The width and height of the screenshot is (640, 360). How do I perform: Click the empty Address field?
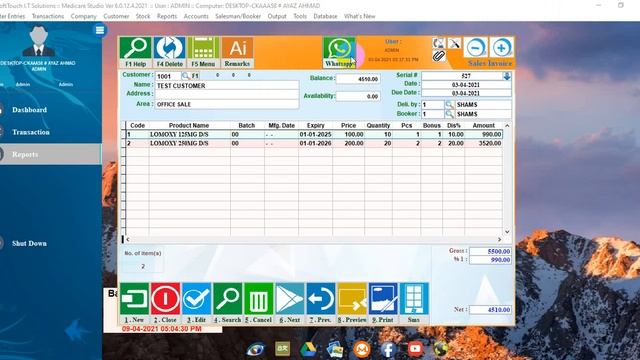pos(227,95)
